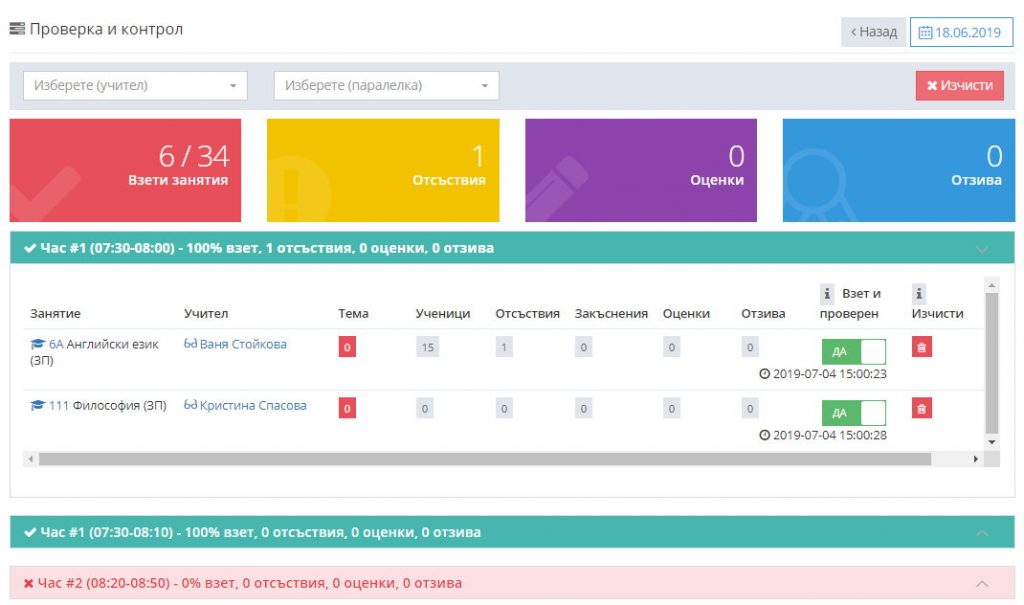
Task: Click info icon above Изчисти column
Action: tap(919, 294)
